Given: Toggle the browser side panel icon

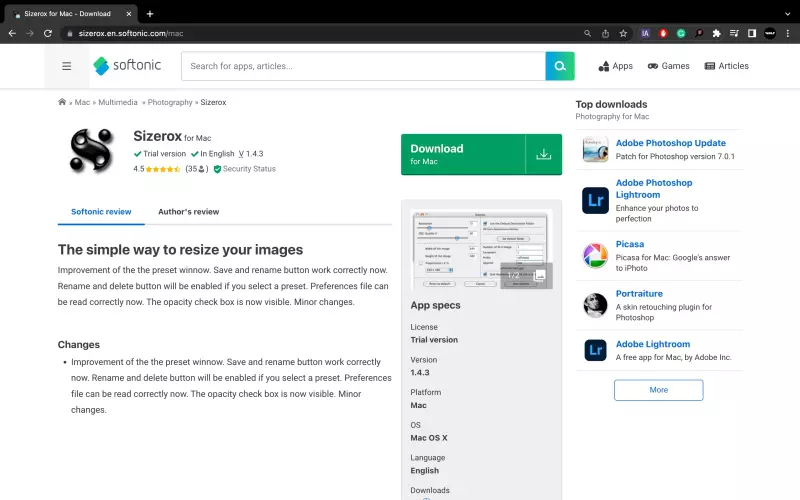Looking at the screenshot, I should pos(752,33).
